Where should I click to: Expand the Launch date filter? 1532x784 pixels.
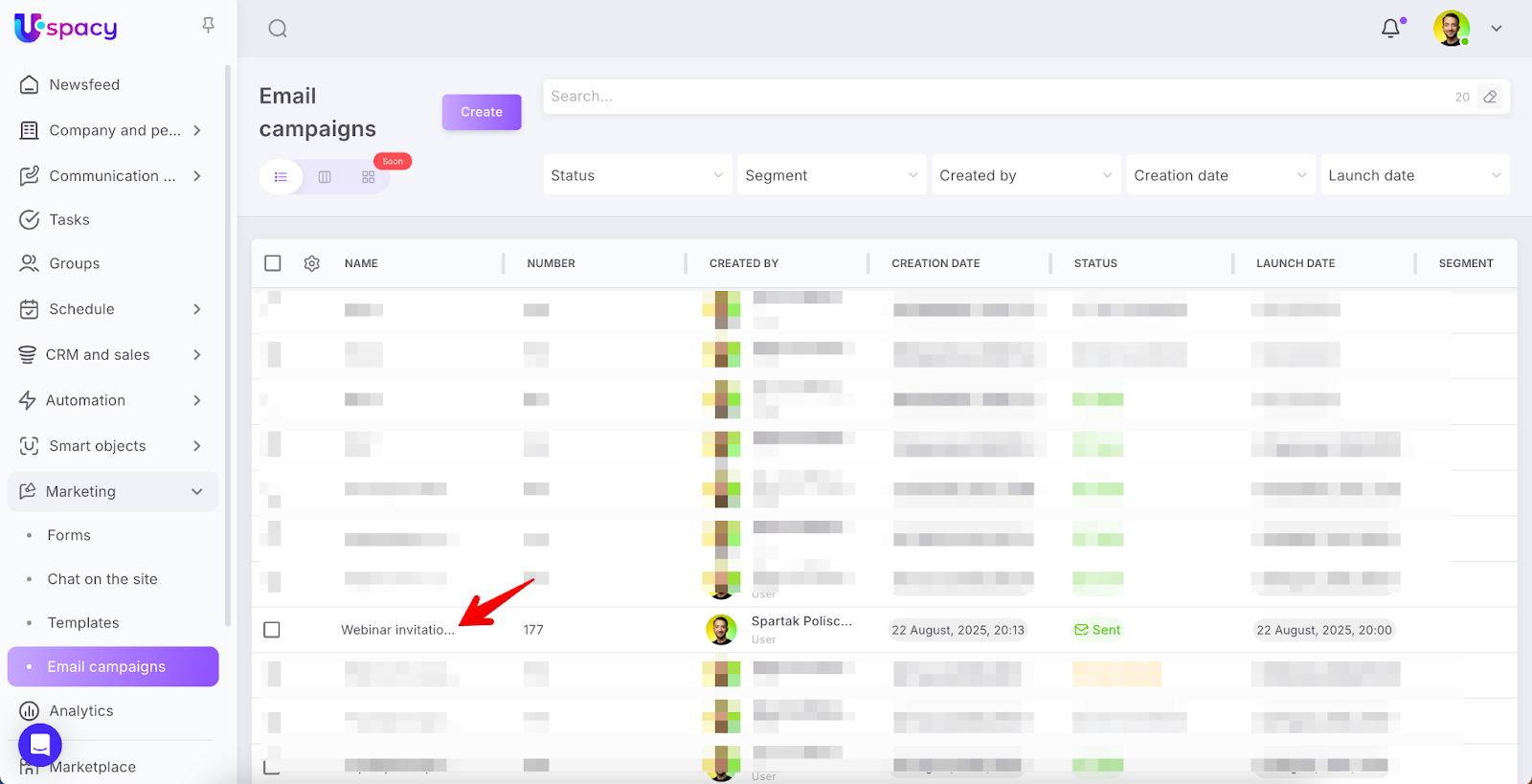1414,175
